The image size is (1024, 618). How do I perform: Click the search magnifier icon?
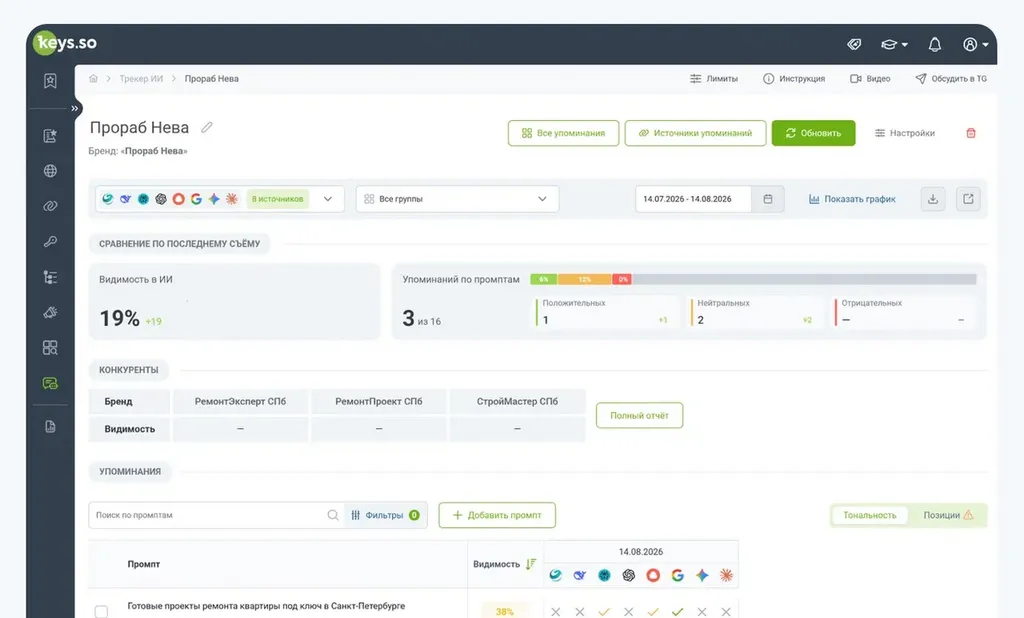click(333, 515)
